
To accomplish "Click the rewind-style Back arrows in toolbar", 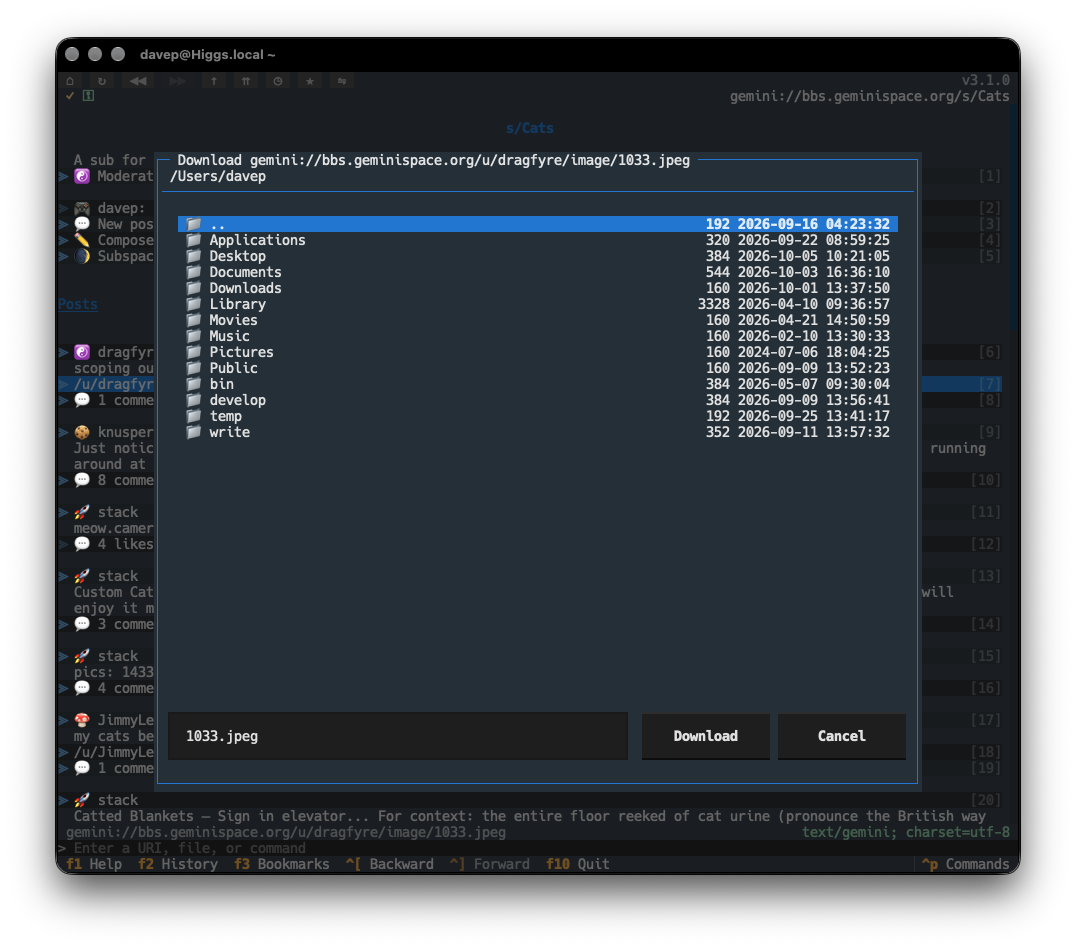I will (x=138, y=81).
